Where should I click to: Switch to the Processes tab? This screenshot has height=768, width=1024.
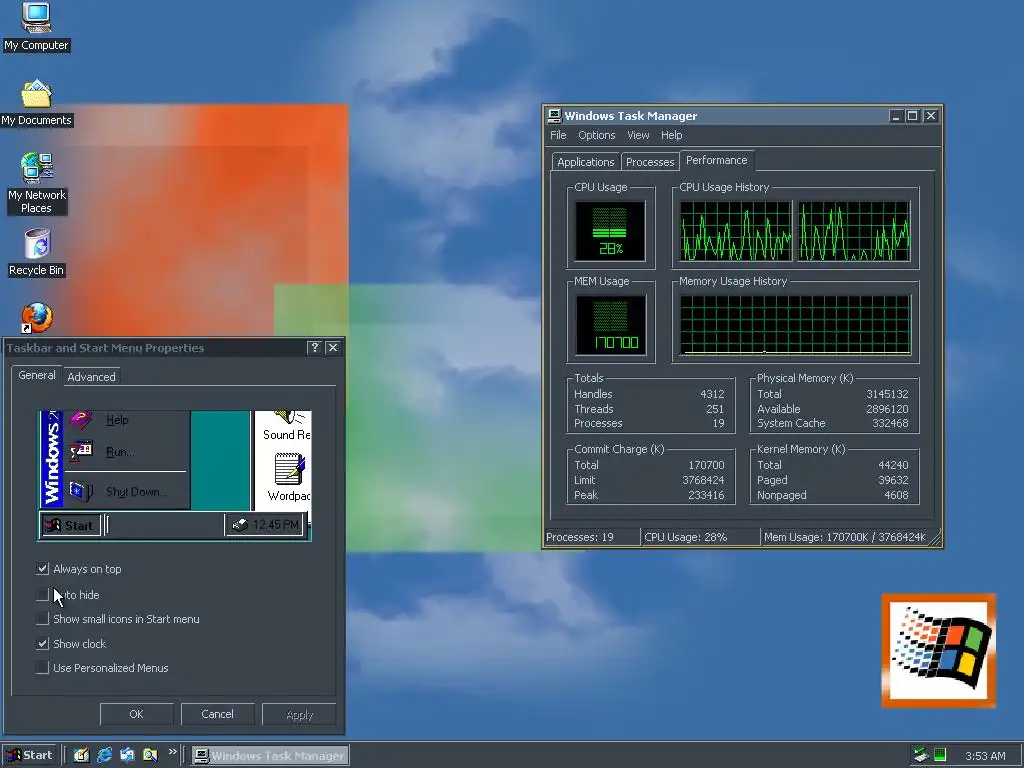(x=650, y=162)
